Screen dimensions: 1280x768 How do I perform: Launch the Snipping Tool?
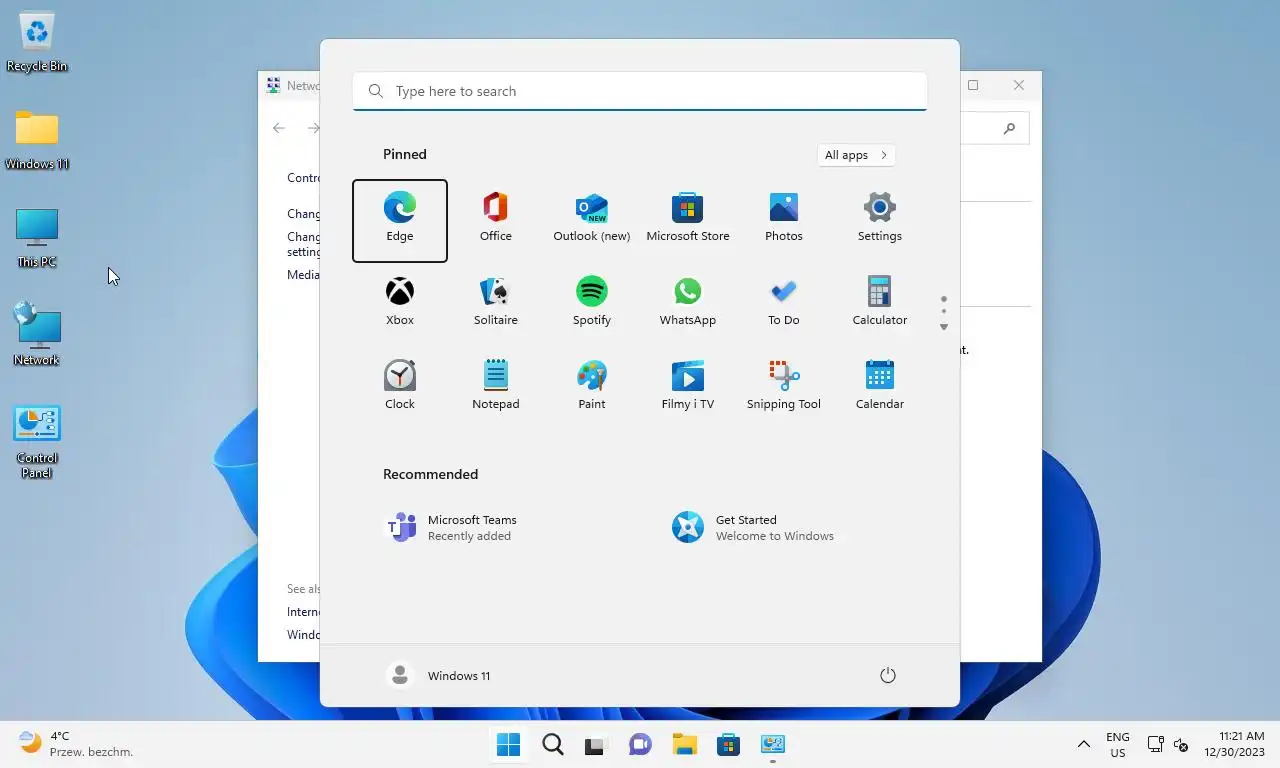pyautogui.click(x=784, y=389)
